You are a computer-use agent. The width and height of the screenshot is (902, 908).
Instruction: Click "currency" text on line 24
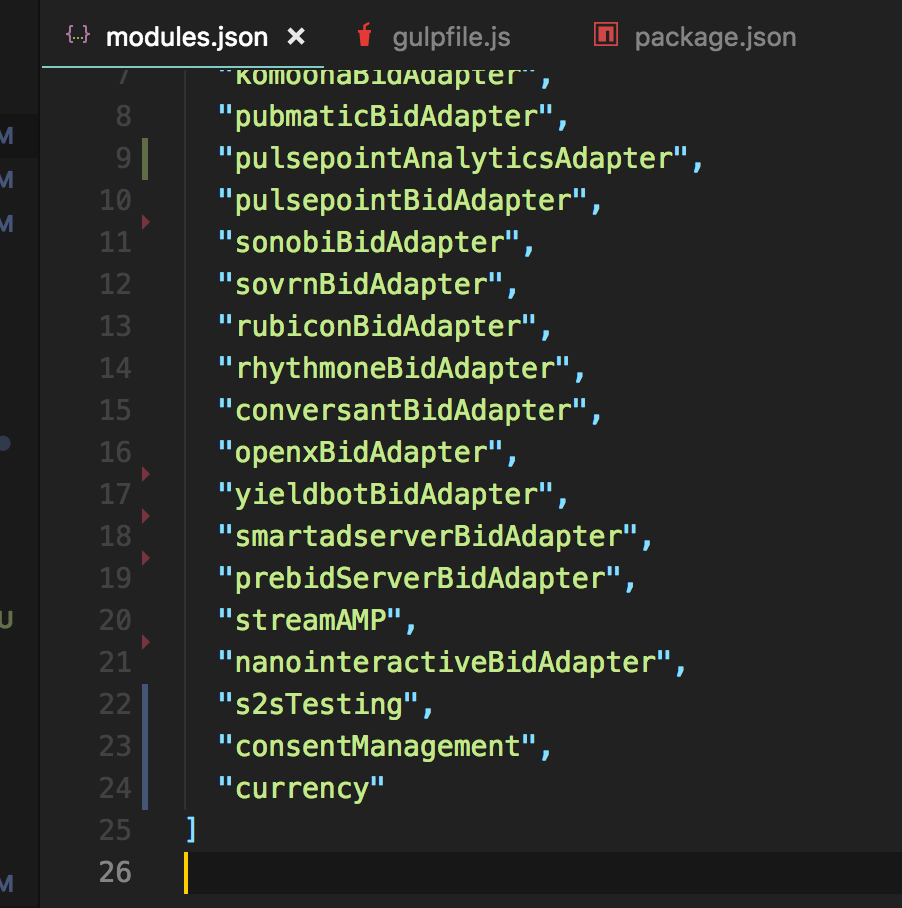[x=301, y=789]
